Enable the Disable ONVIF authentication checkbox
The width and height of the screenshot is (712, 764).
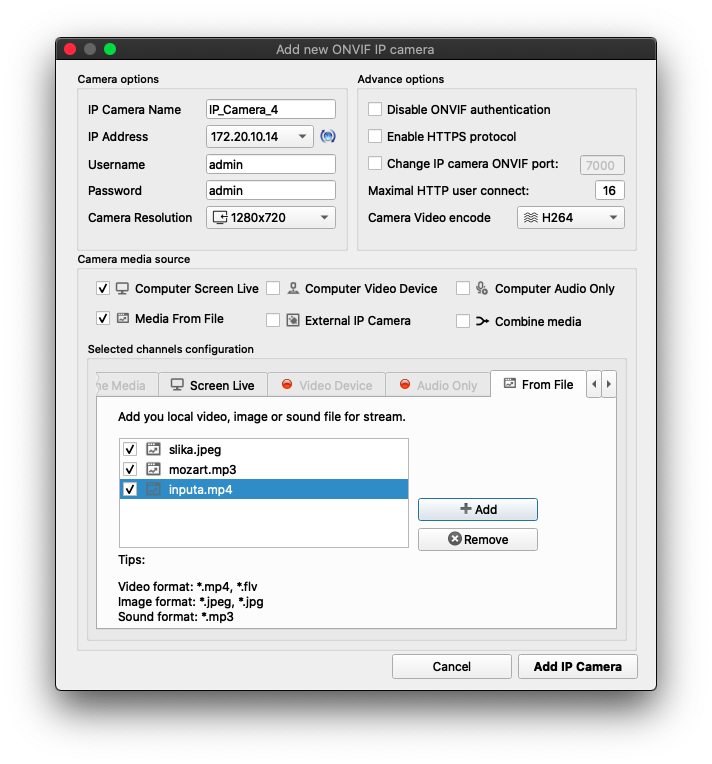coord(375,109)
